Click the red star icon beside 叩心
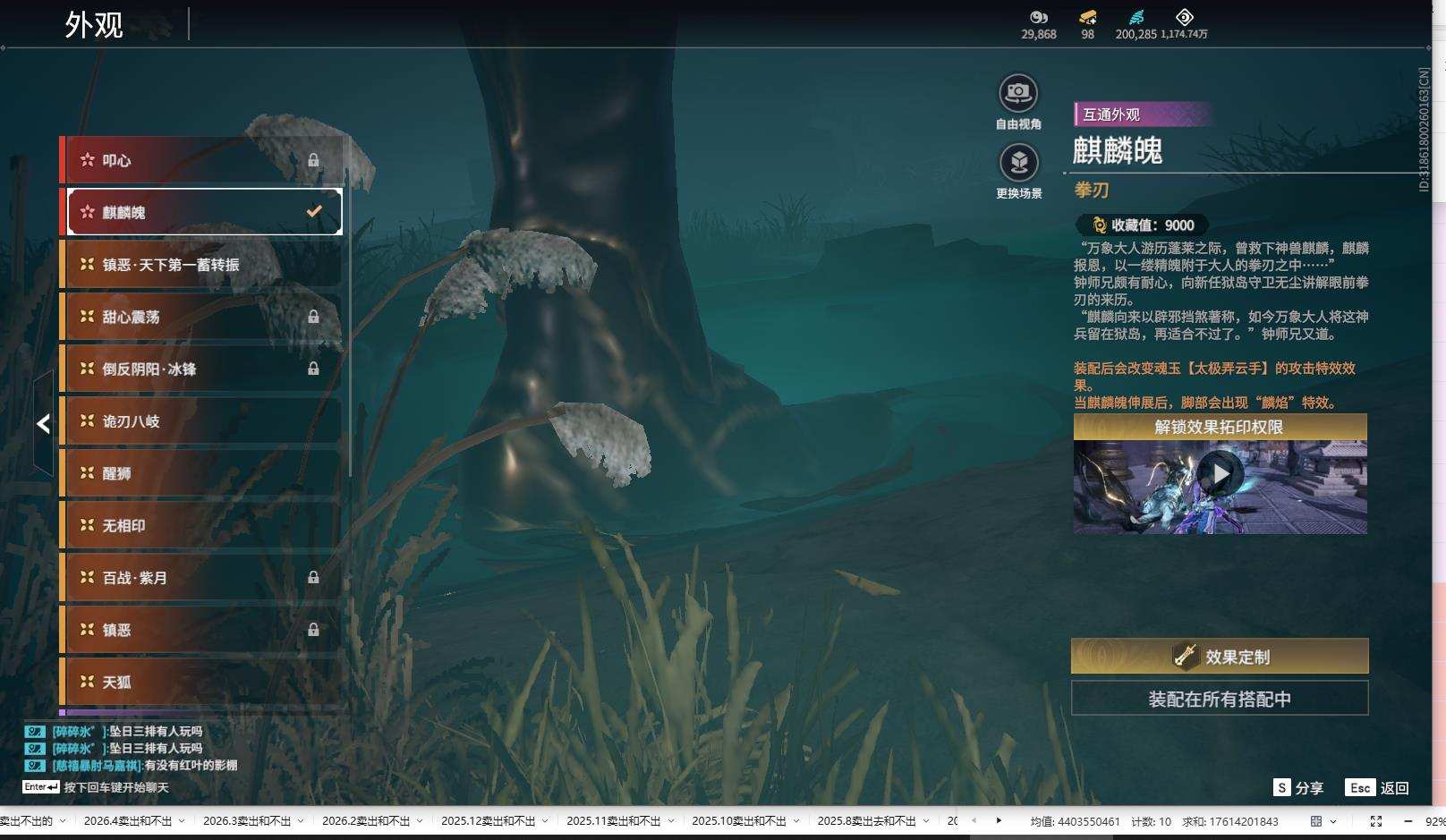Viewport: 1446px width, 840px height. pyautogui.click(x=87, y=160)
